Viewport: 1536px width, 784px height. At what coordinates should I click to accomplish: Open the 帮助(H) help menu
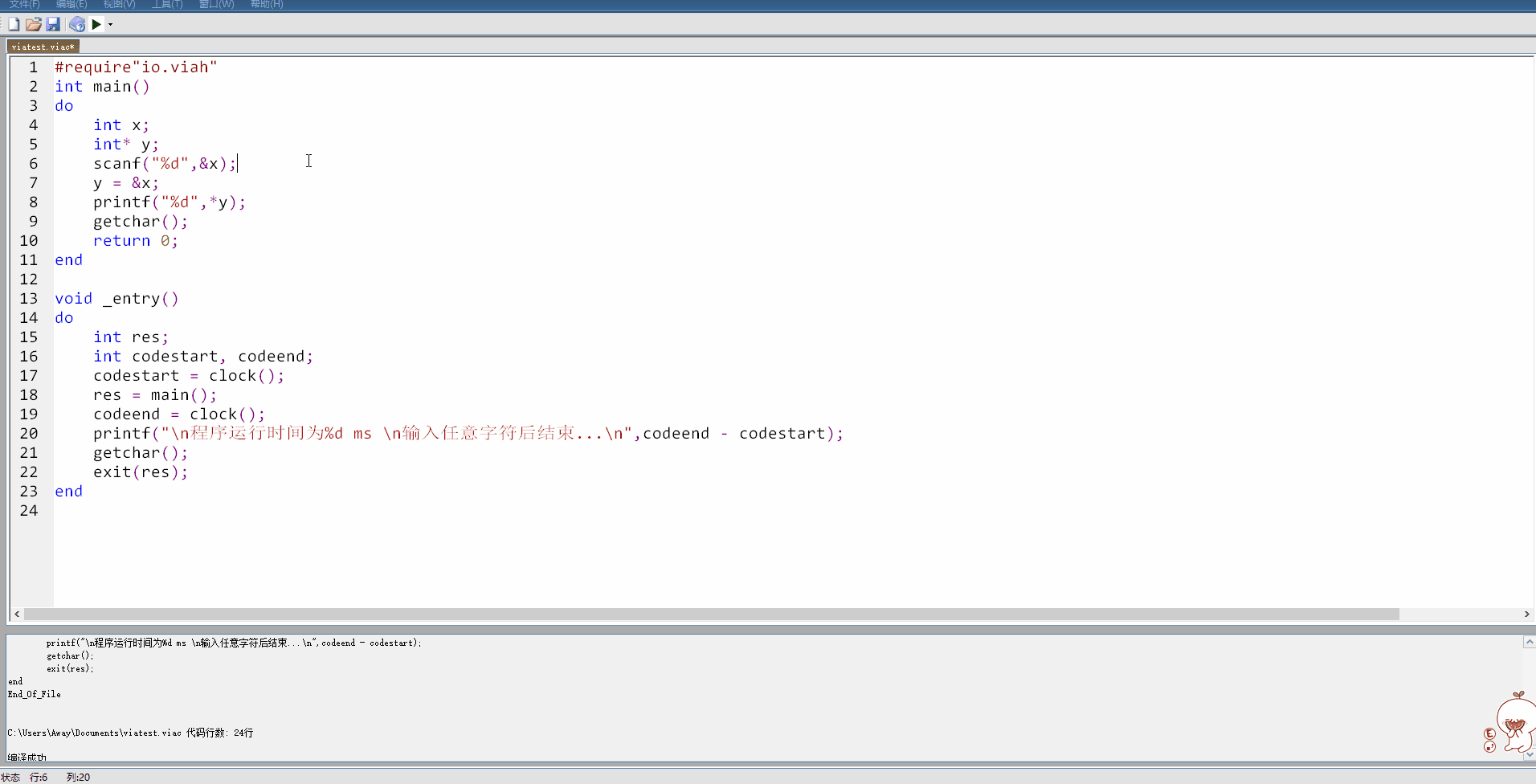pyautogui.click(x=266, y=4)
